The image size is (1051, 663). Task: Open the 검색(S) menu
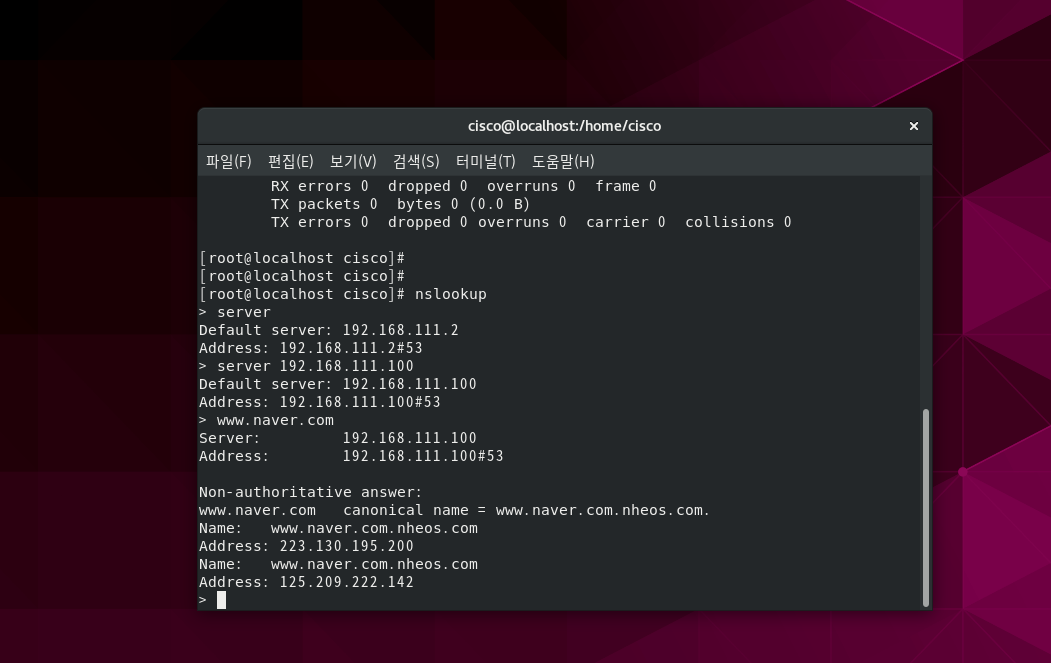pyautogui.click(x=416, y=162)
